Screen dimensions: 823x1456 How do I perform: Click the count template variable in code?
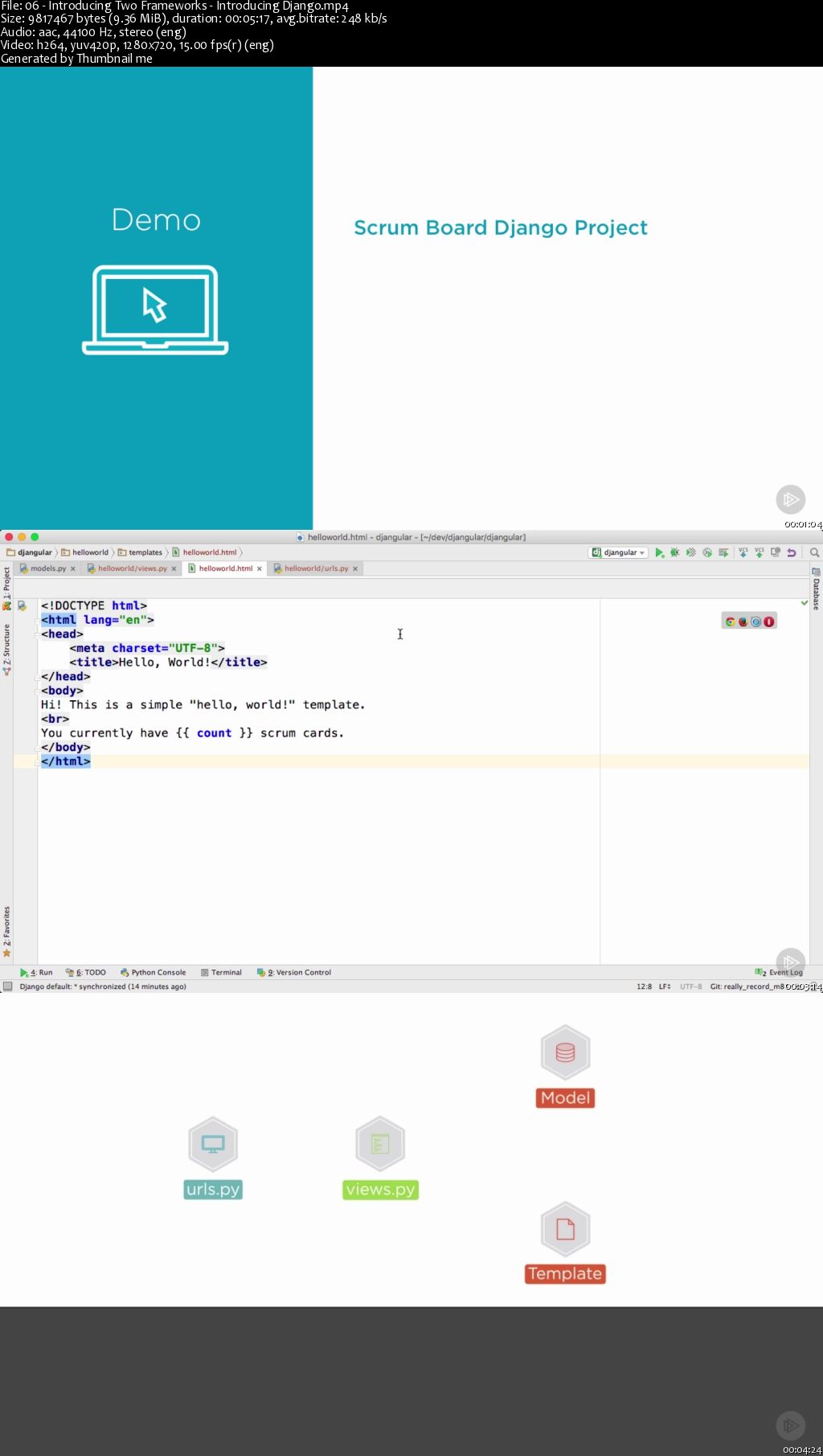tap(214, 733)
